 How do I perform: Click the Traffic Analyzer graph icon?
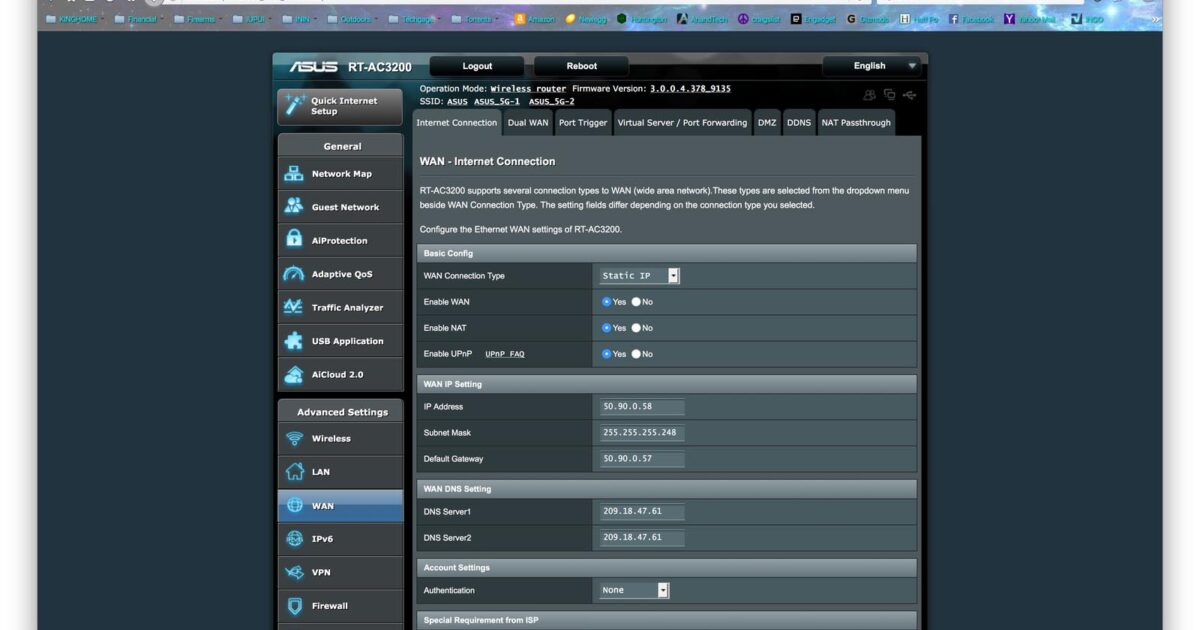[x=294, y=307]
